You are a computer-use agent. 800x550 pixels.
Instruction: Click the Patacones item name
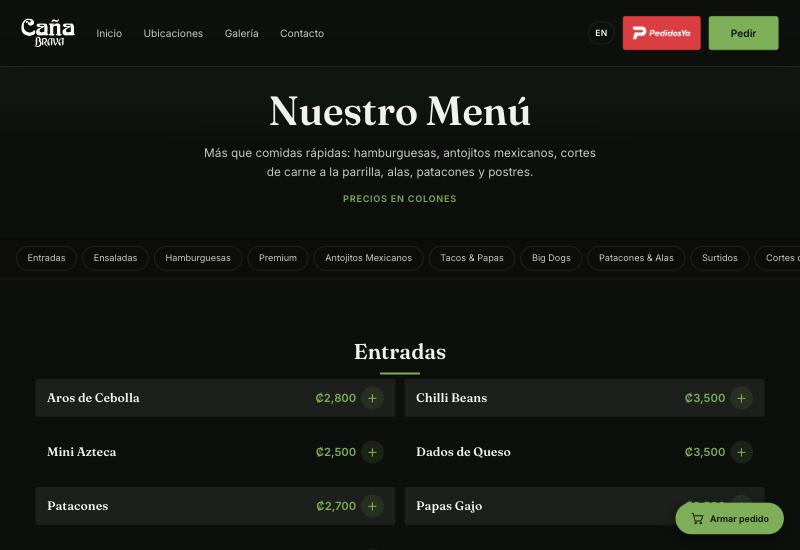coord(78,506)
